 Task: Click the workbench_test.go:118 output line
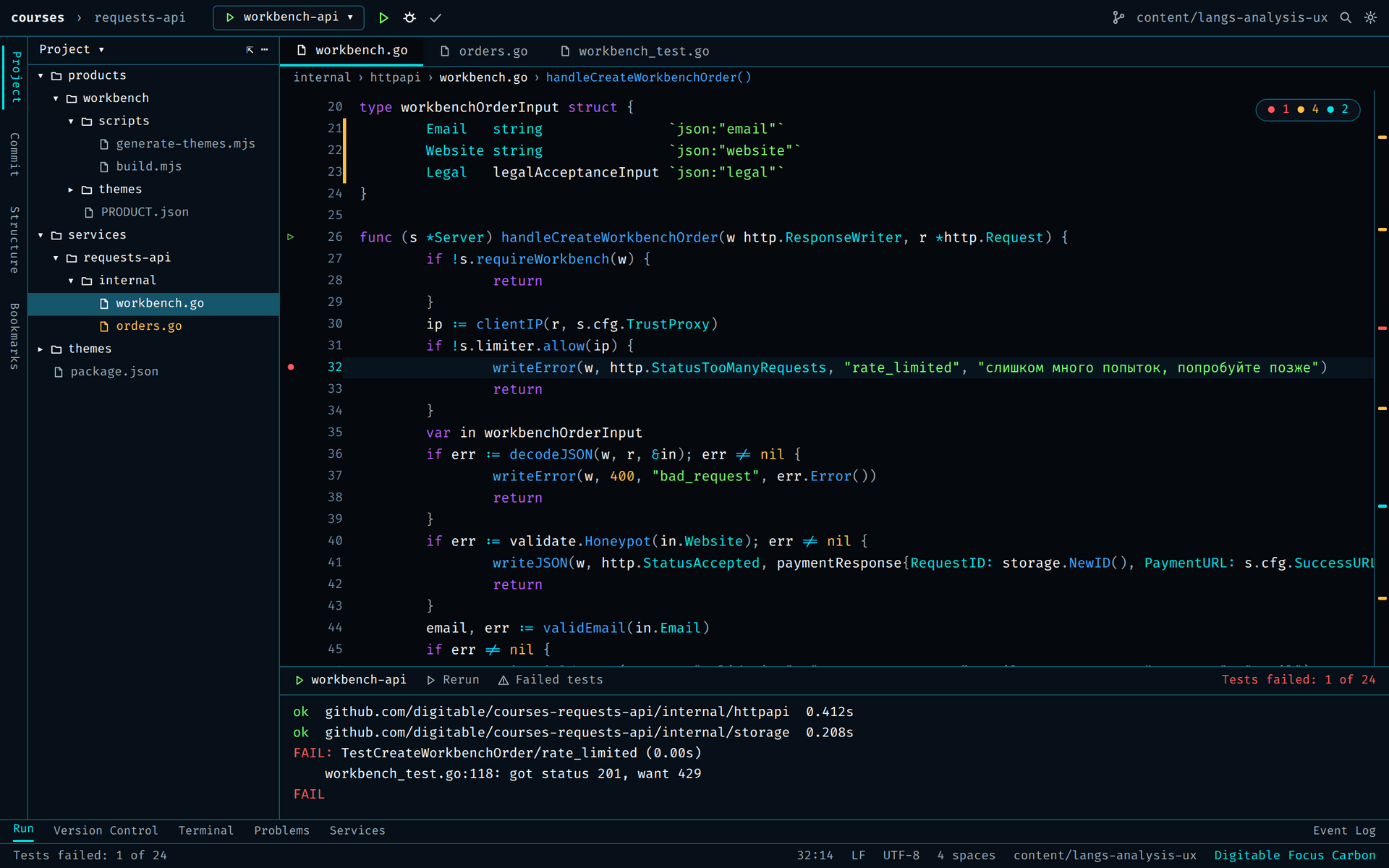(x=513, y=774)
